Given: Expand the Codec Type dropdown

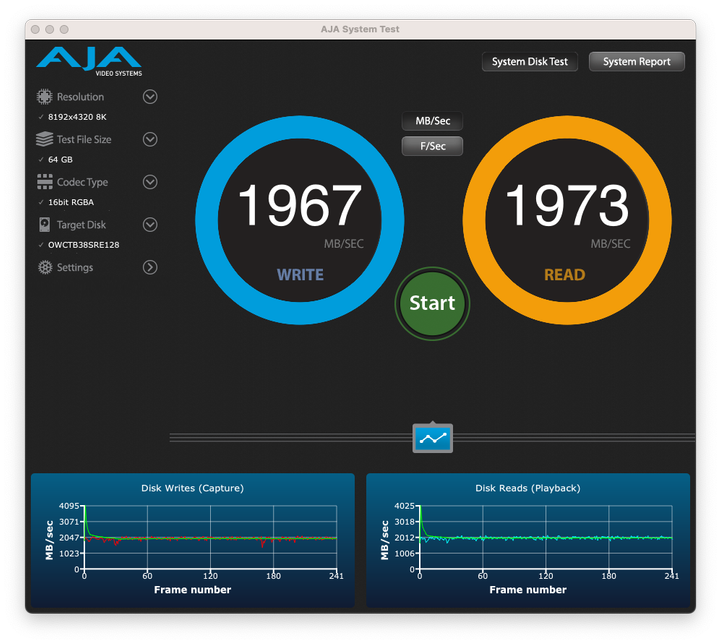Looking at the screenshot, I should click(x=150, y=182).
